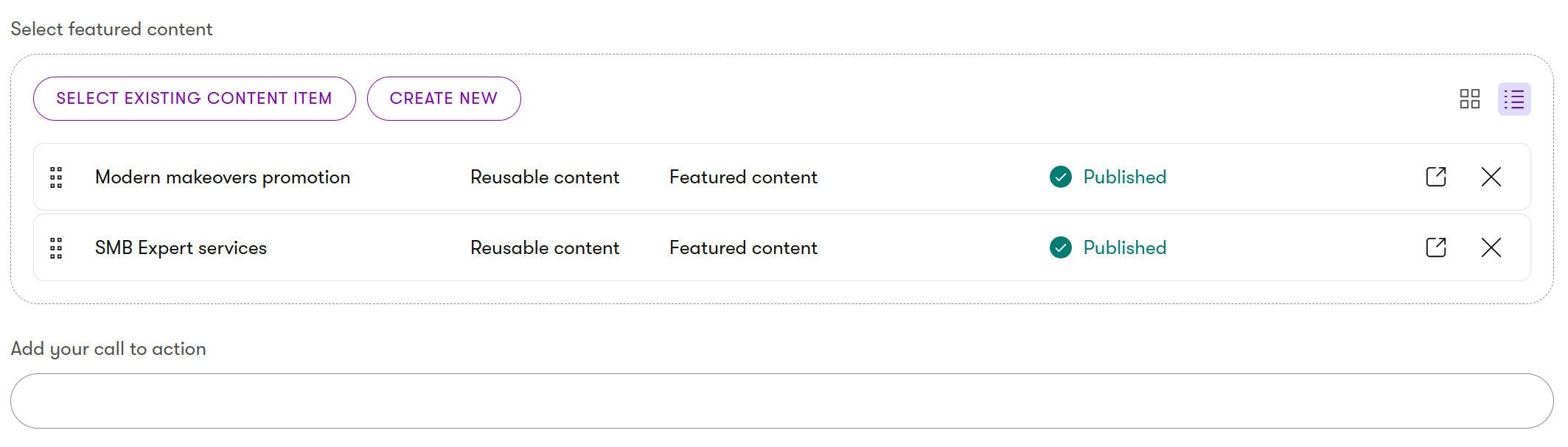
Task: Switch to list view layout
Action: click(1514, 99)
